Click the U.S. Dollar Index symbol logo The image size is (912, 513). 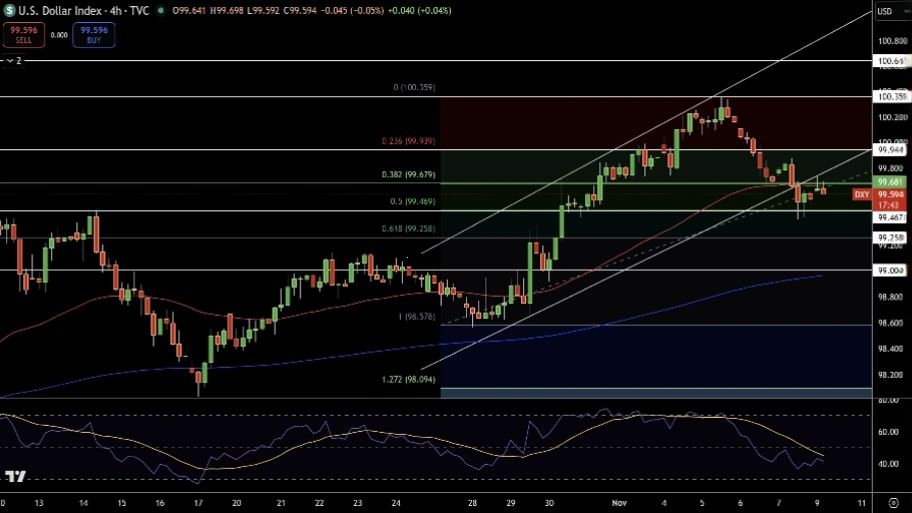tap(9, 10)
